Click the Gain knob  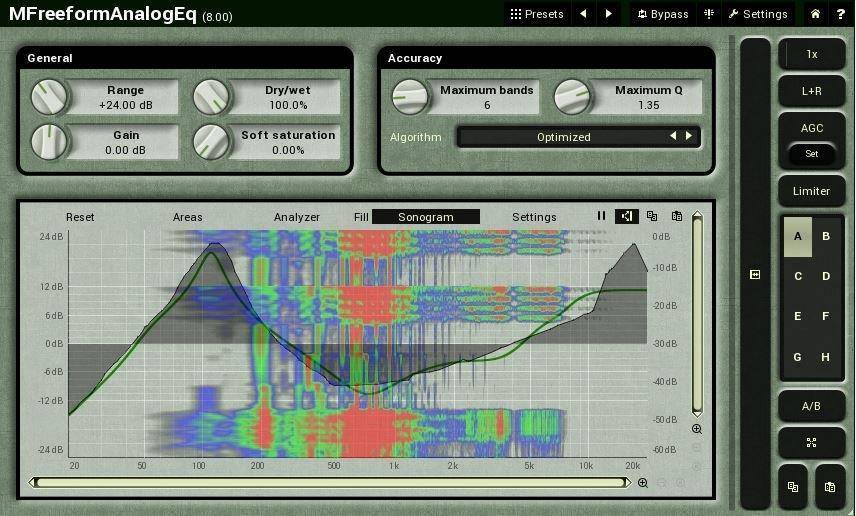point(49,142)
